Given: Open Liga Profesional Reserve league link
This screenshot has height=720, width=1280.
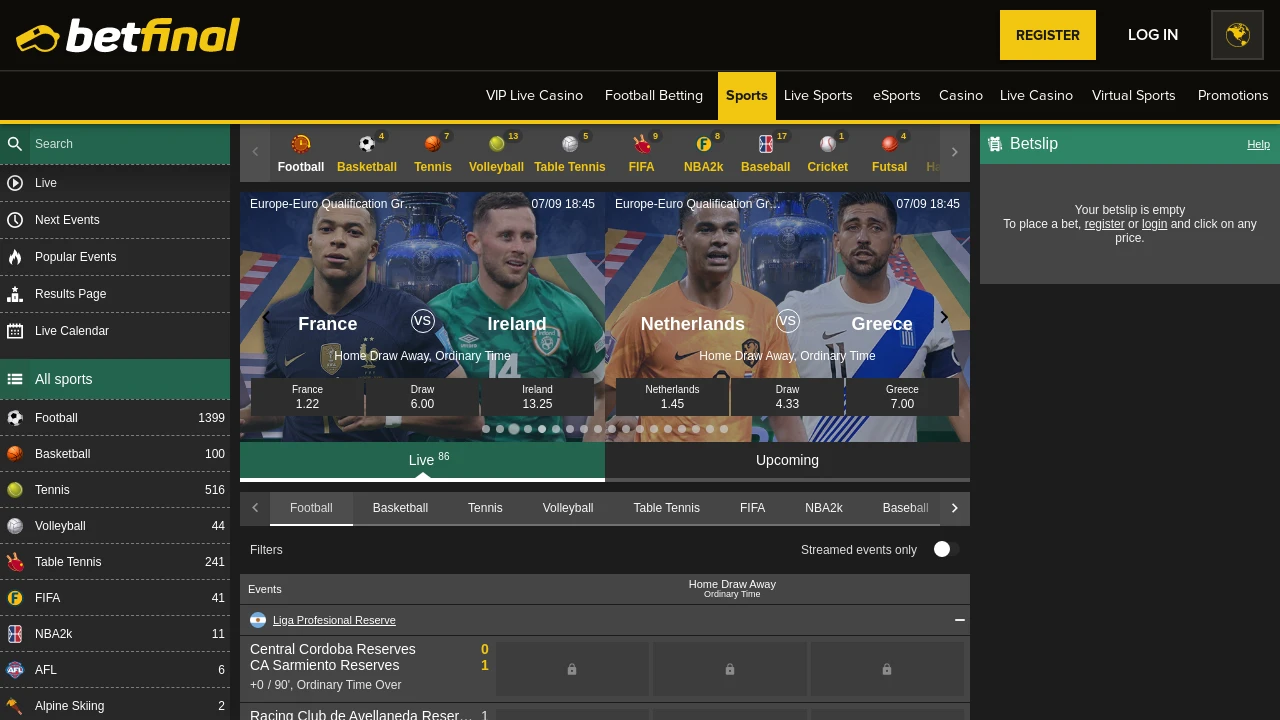Looking at the screenshot, I should tap(334, 620).
